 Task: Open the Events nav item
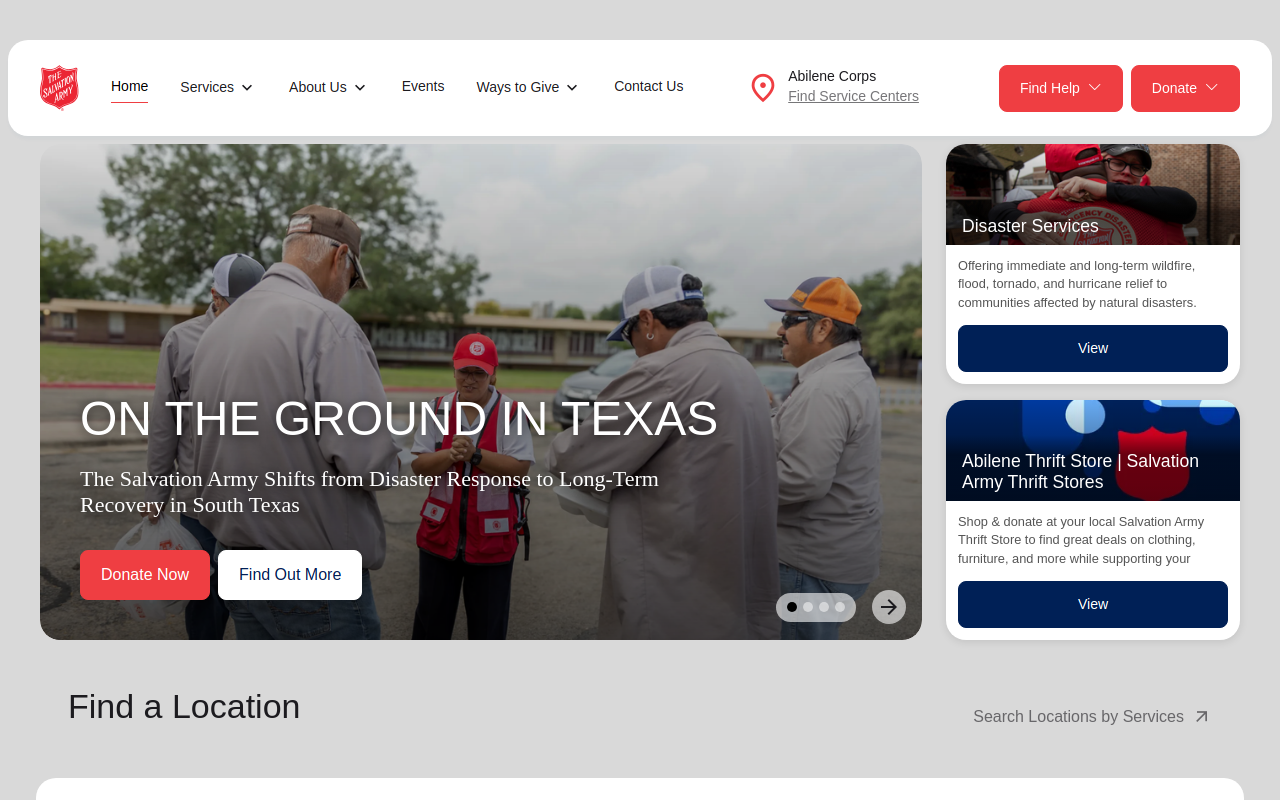[x=423, y=86]
